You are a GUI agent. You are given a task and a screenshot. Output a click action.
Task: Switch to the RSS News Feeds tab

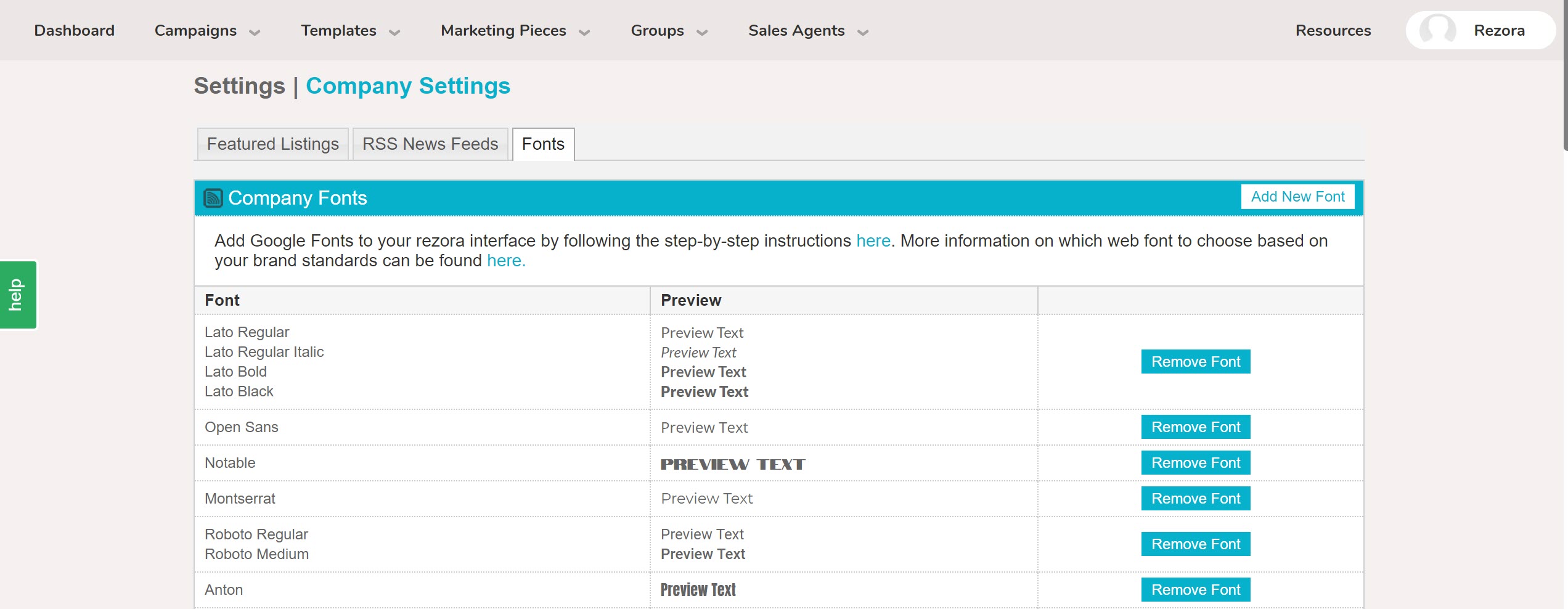coord(430,144)
